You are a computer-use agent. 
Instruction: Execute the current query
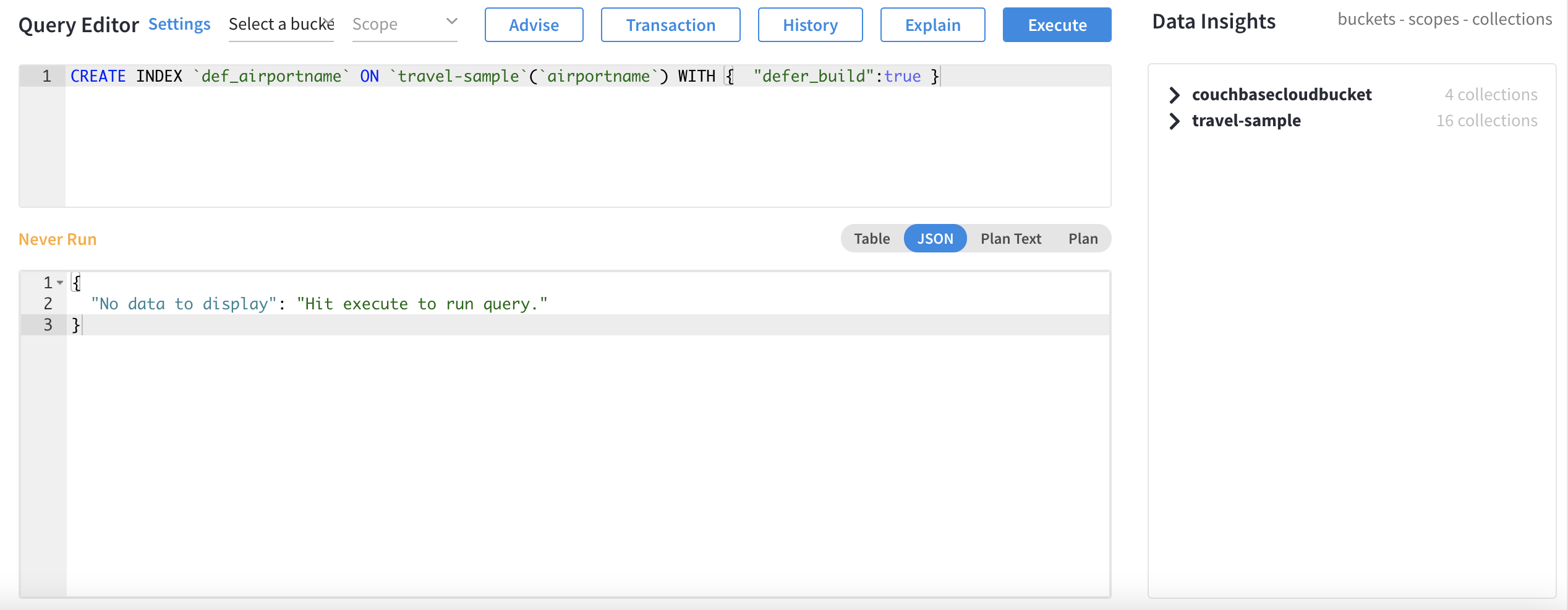(1056, 25)
